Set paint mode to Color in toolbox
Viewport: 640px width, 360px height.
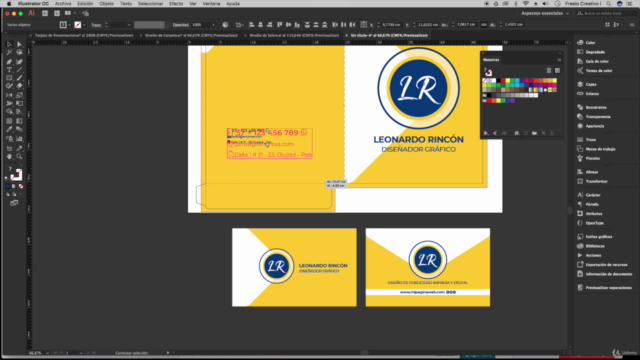pos(7,186)
